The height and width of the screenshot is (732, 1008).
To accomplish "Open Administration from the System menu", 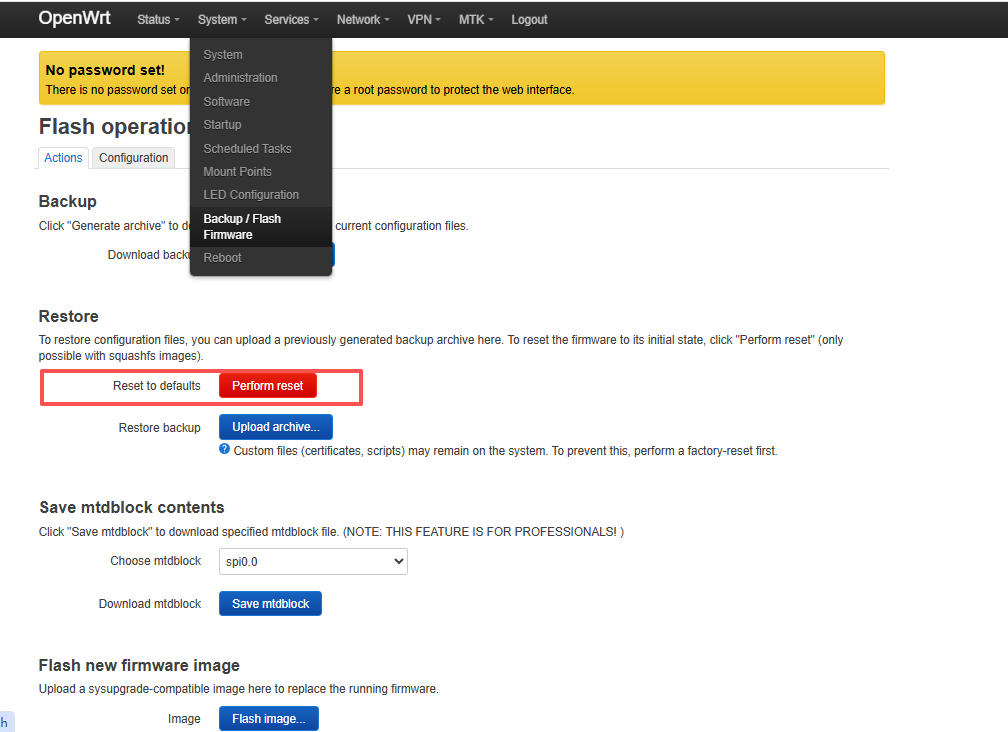I will click(240, 78).
